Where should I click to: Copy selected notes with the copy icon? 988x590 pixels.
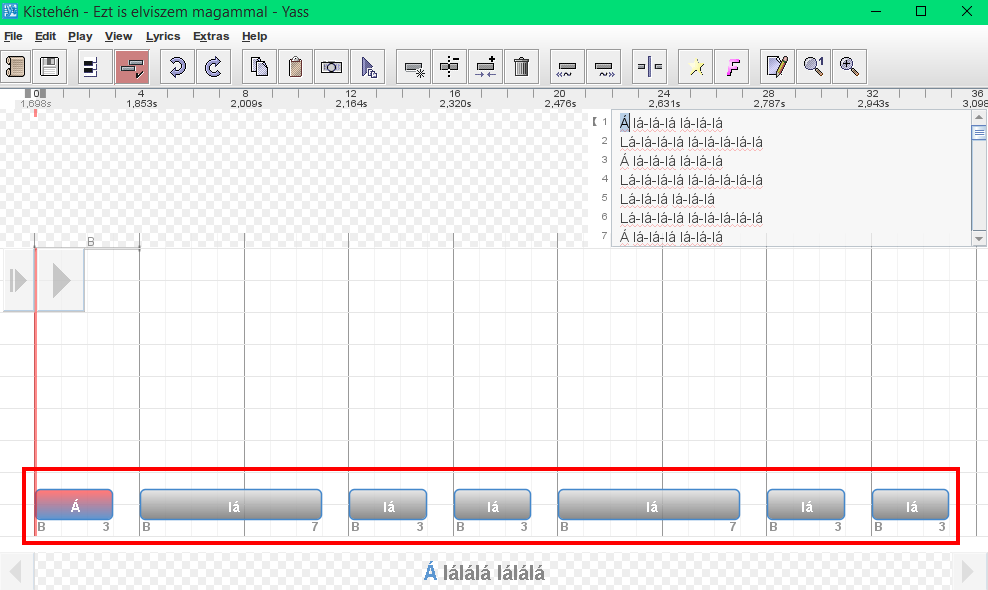coord(259,66)
